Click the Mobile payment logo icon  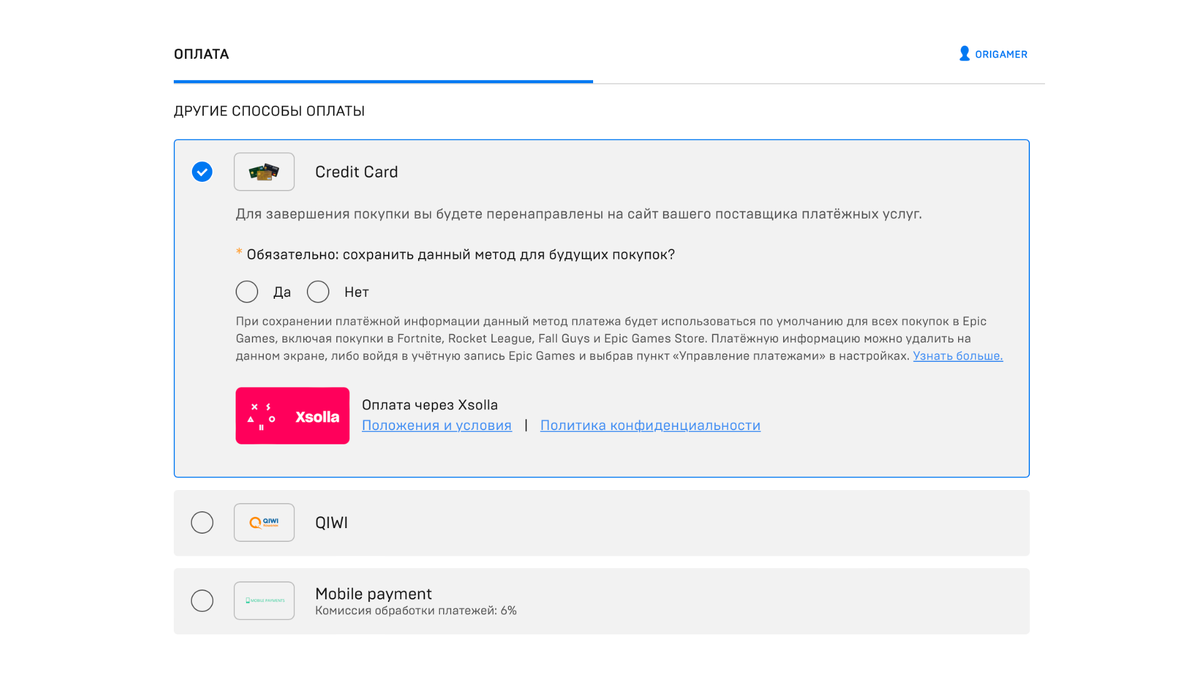point(264,600)
